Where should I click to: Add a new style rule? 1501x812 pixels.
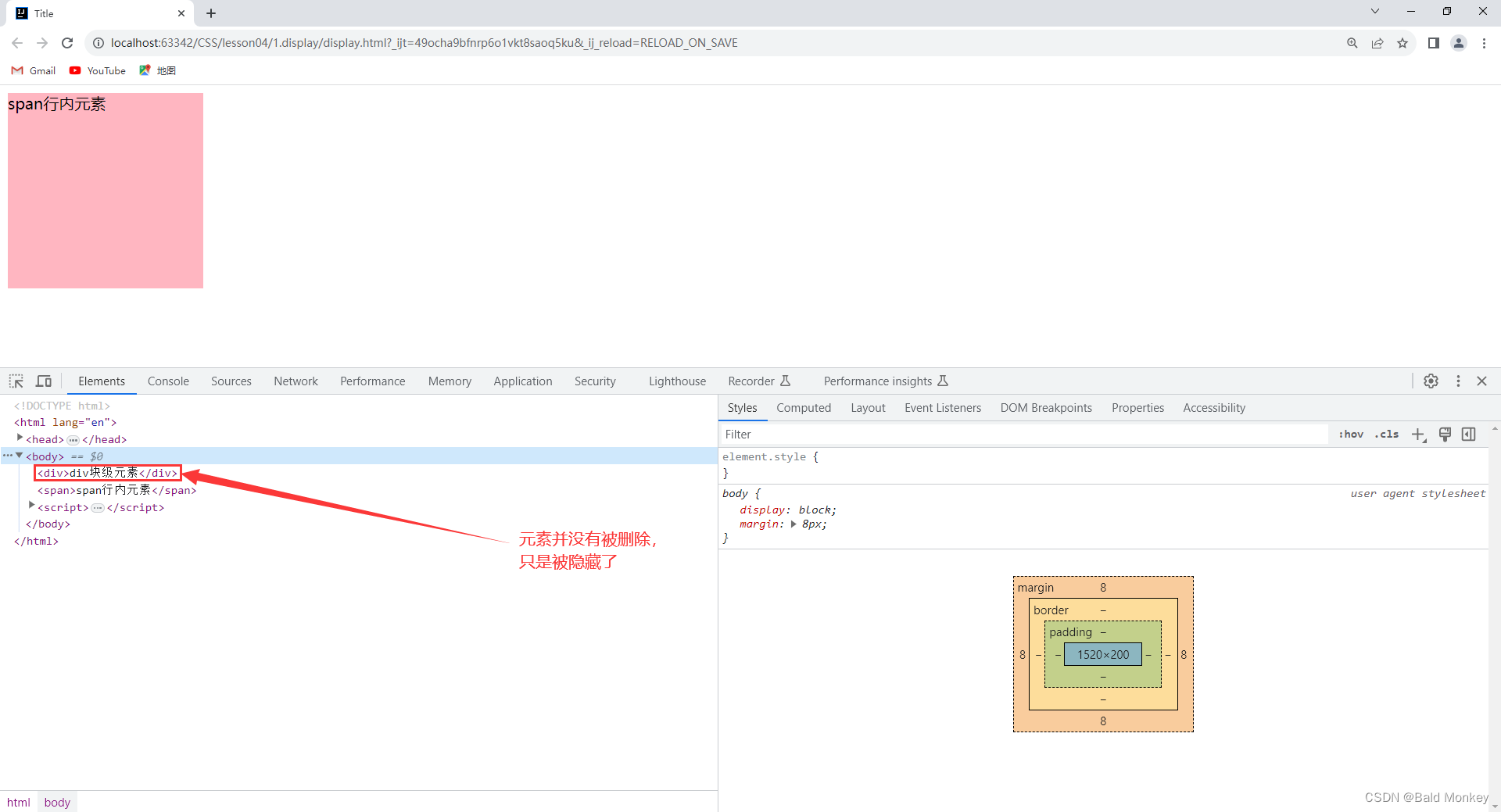click(x=1418, y=434)
